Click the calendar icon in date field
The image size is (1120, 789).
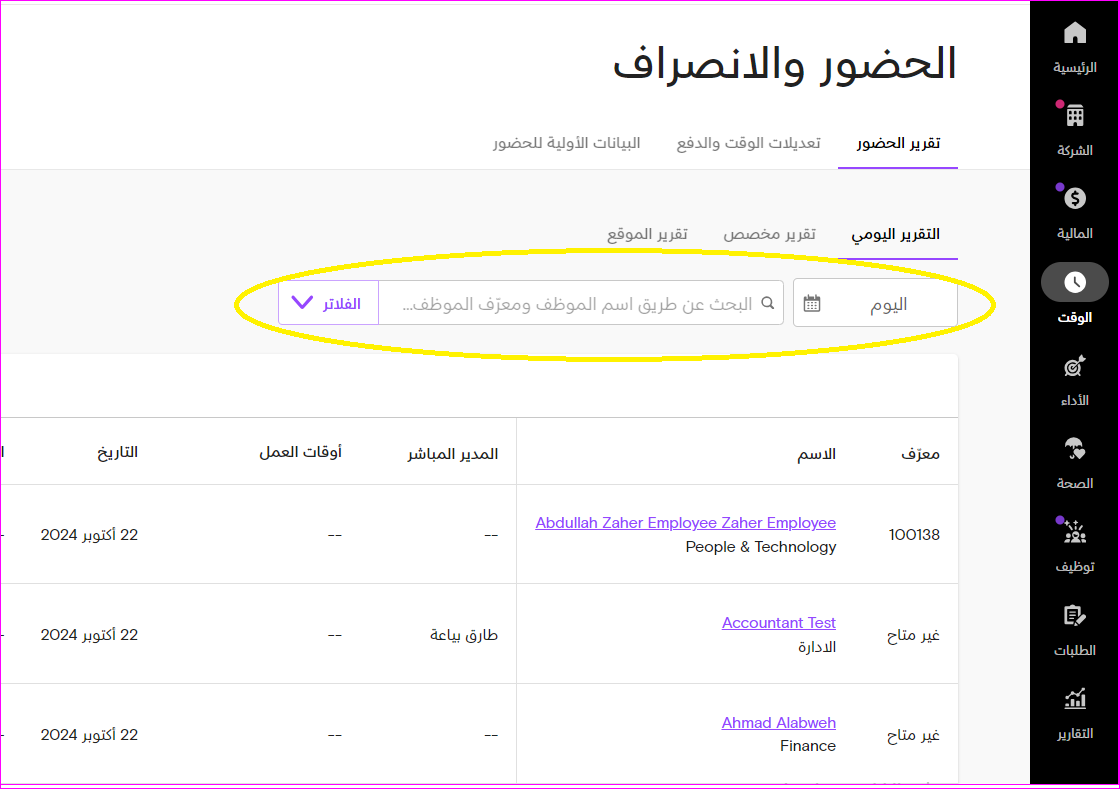click(x=812, y=303)
